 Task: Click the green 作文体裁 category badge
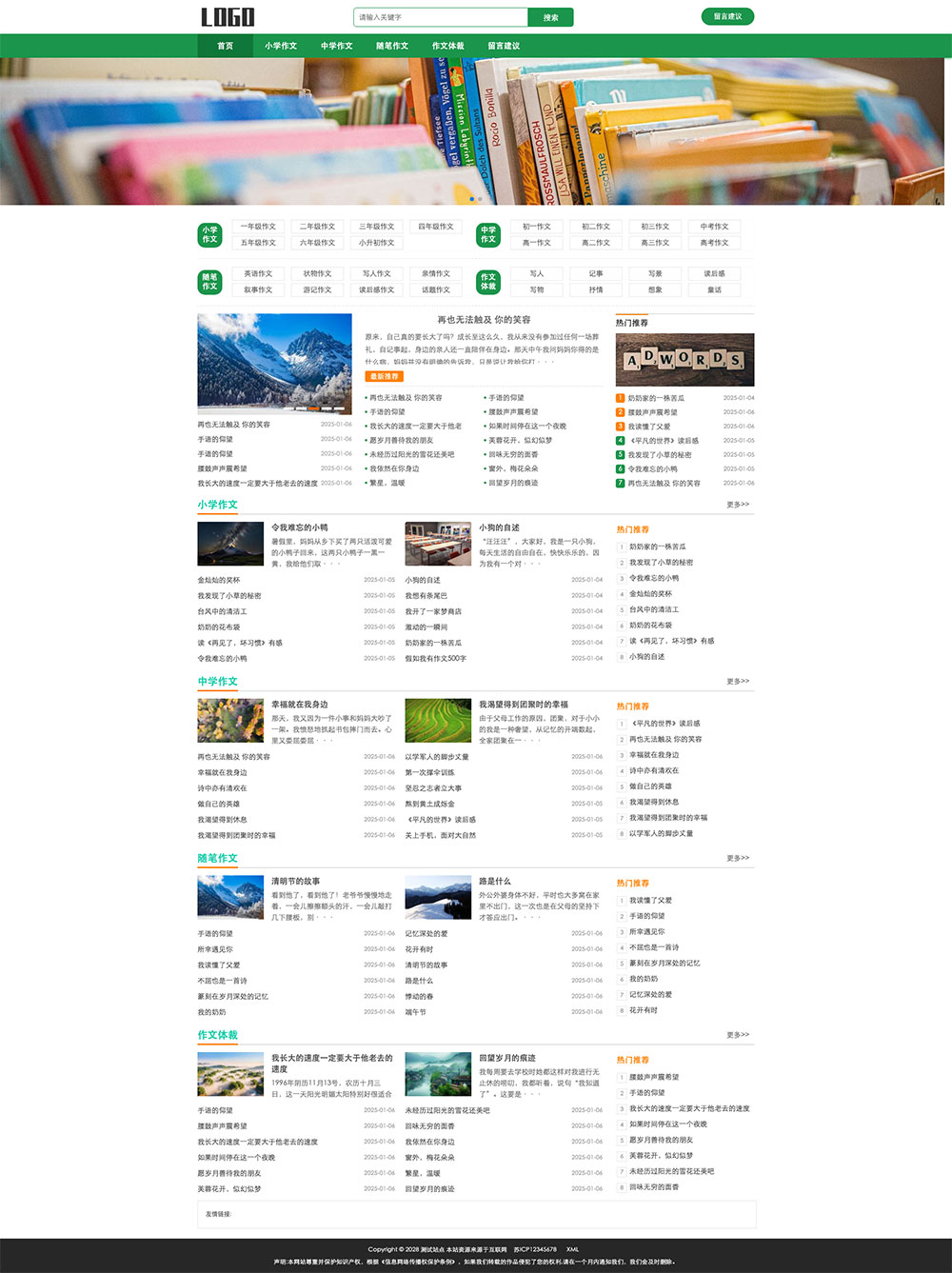(x=487, y=282)
